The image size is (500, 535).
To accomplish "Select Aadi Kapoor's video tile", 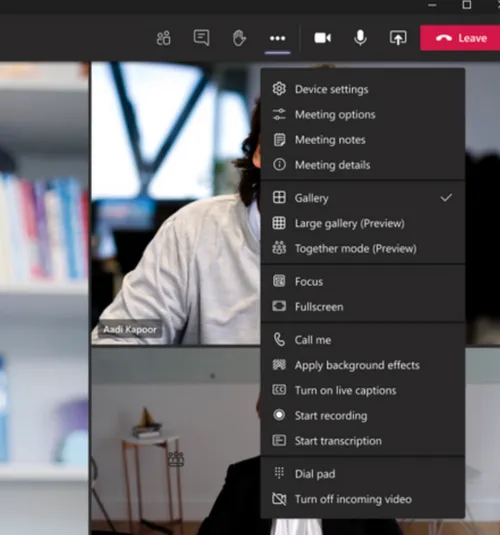I will pos(175,203).
